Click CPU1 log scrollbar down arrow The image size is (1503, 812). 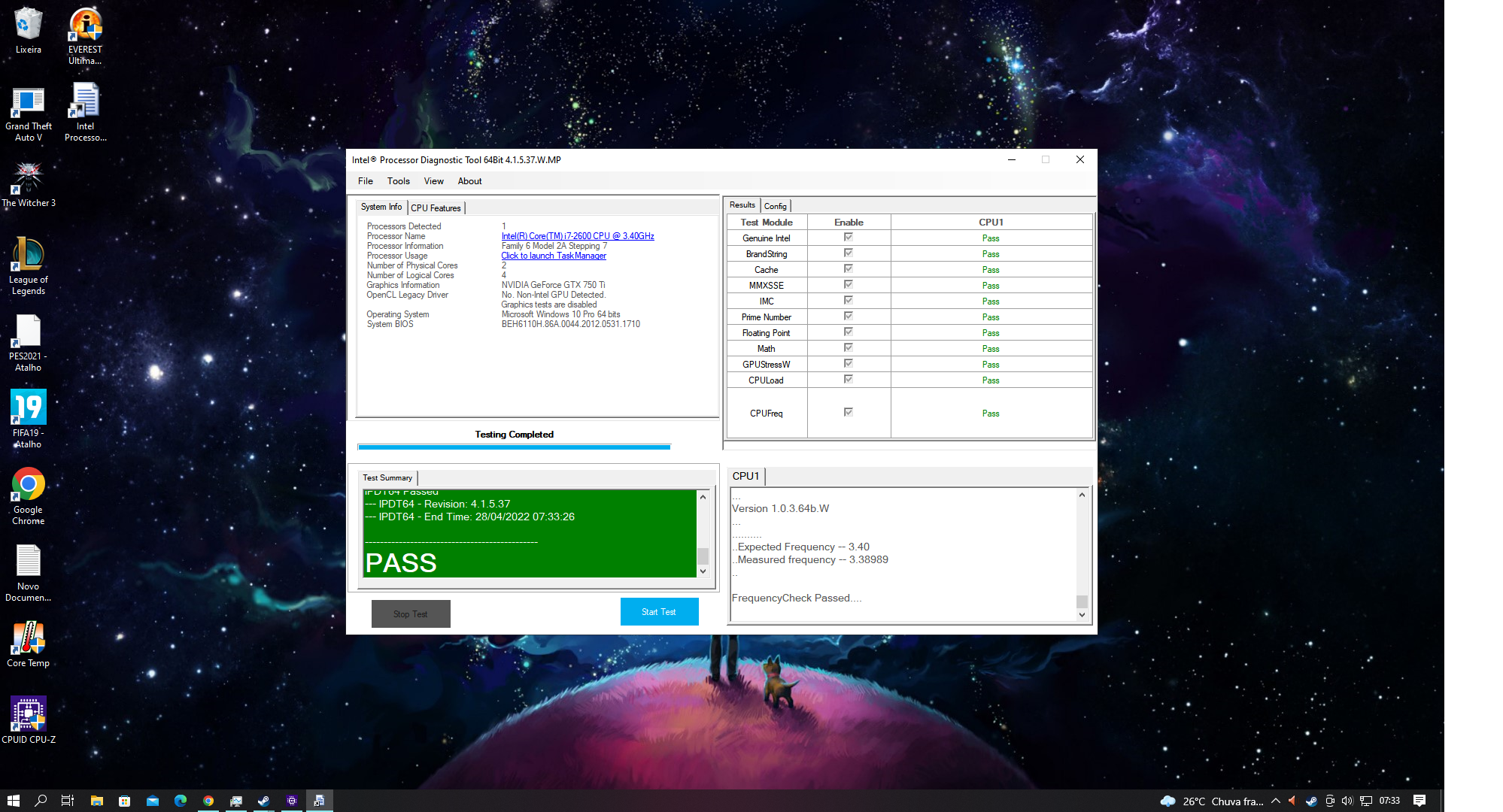[1082, 615]
